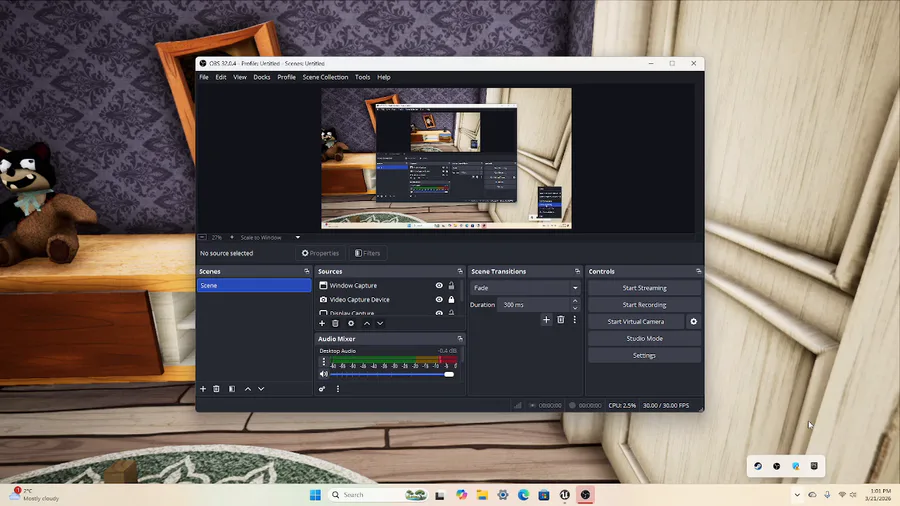Viewport: 900px width, 506px height.
Task: Add a new source with plus icon
Action: 322,323
